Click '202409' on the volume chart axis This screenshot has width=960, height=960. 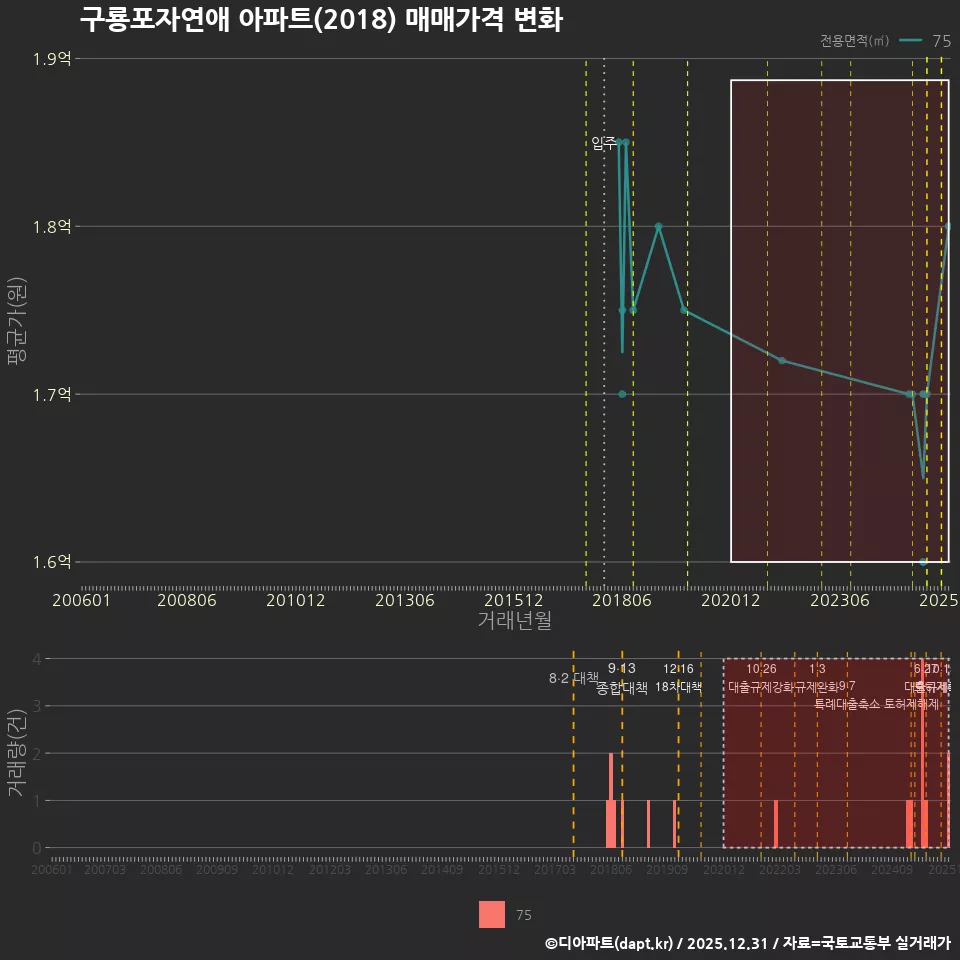click(x=891, y=869)
